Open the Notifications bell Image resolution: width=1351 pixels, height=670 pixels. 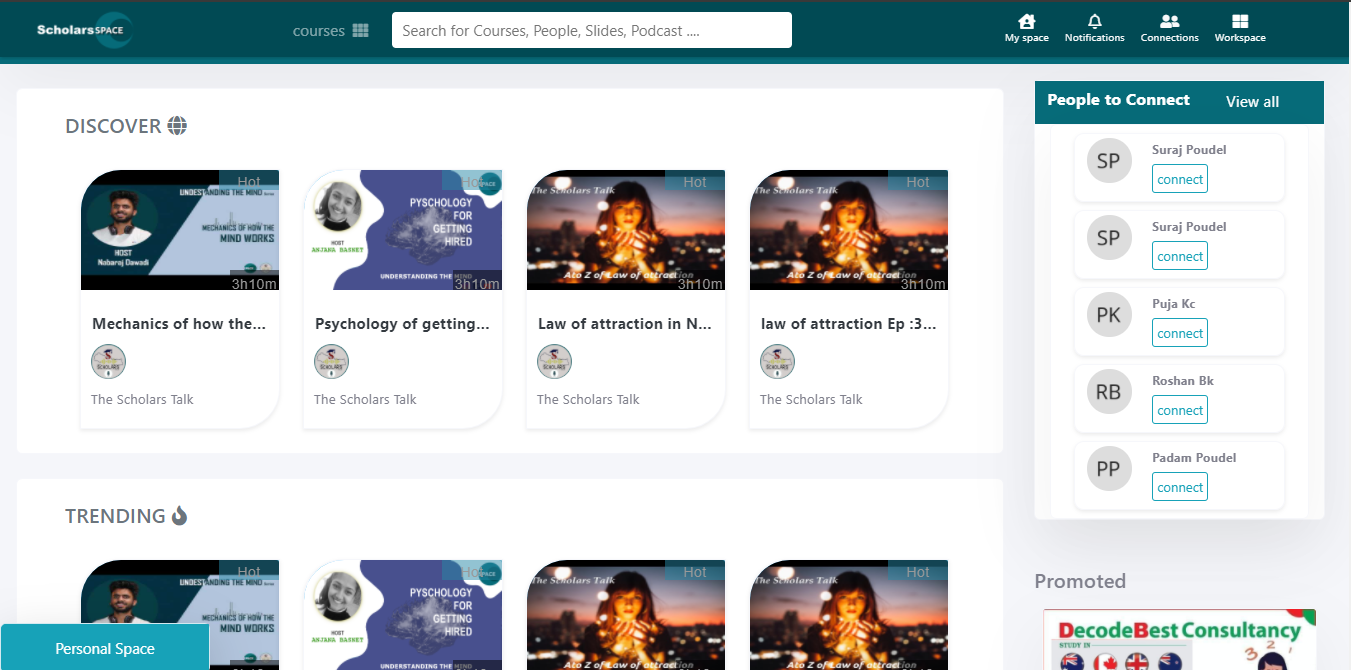pos(1094,28)
